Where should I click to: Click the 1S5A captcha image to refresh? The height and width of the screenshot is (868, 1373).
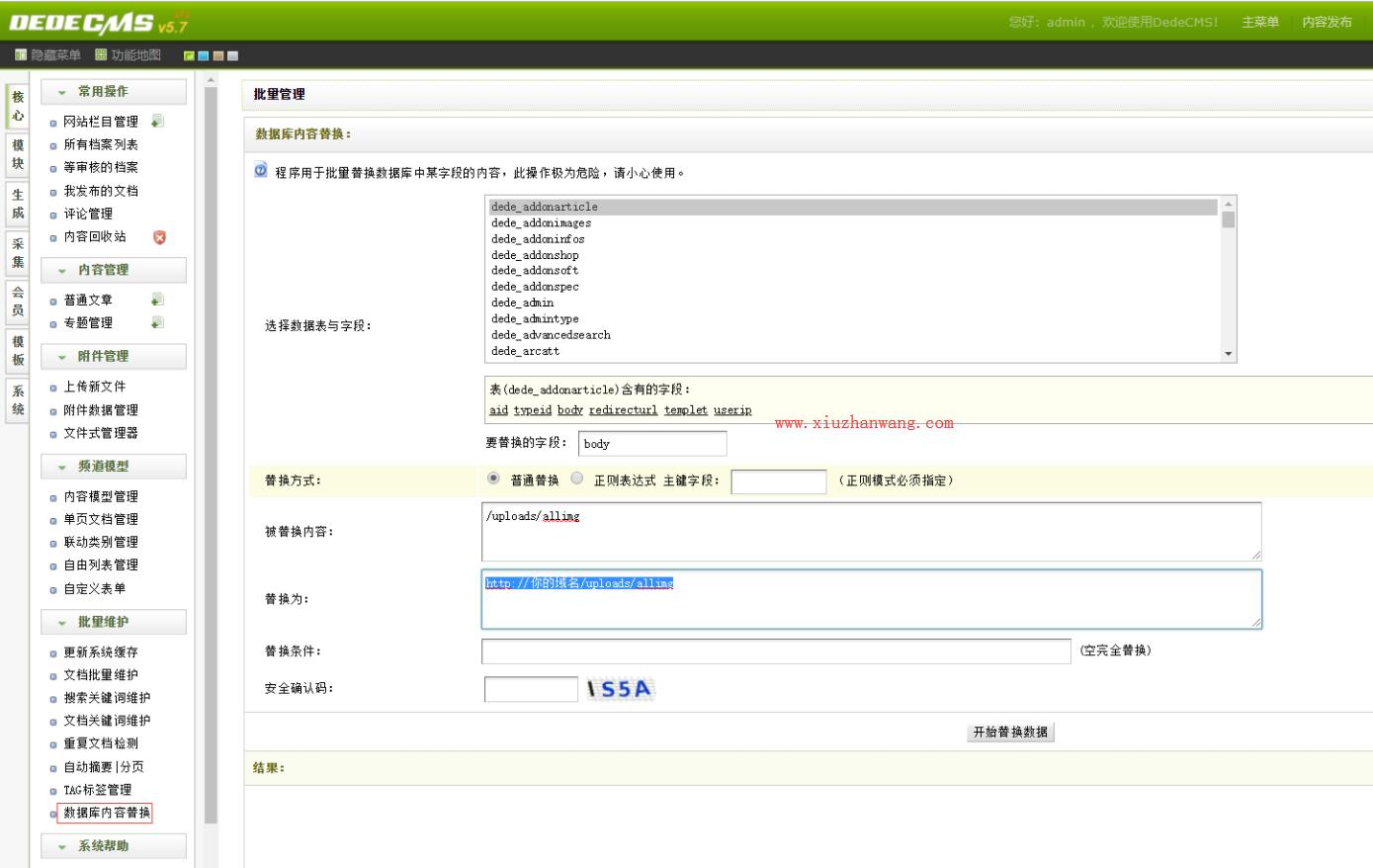click(621, 689)
